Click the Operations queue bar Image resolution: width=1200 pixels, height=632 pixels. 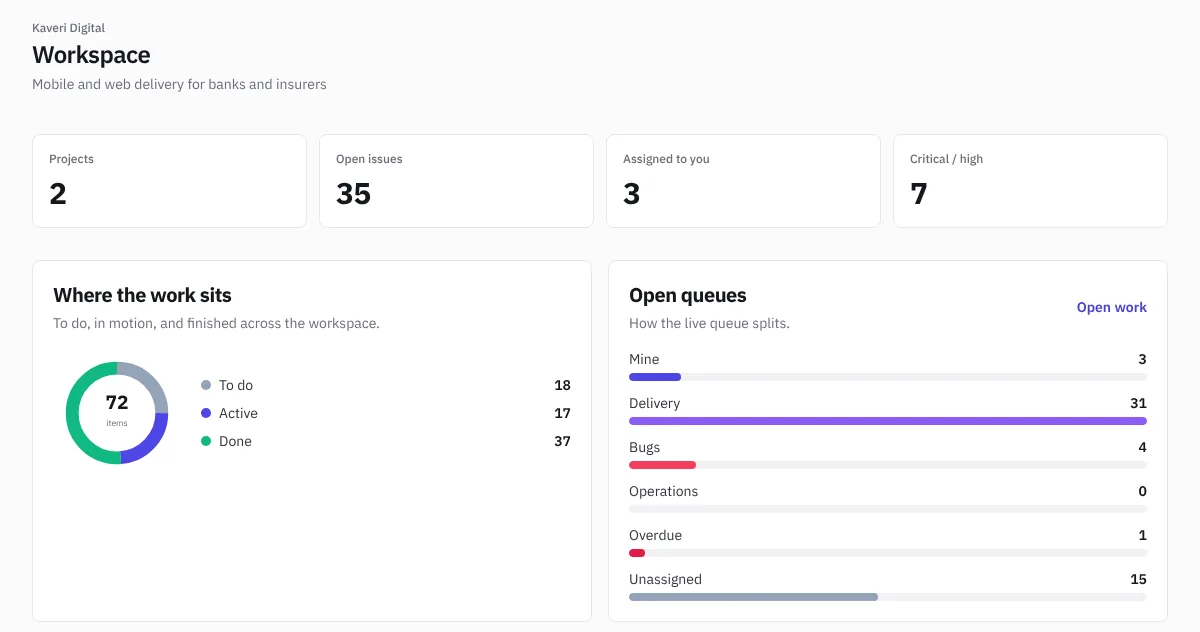coord(888,509)
